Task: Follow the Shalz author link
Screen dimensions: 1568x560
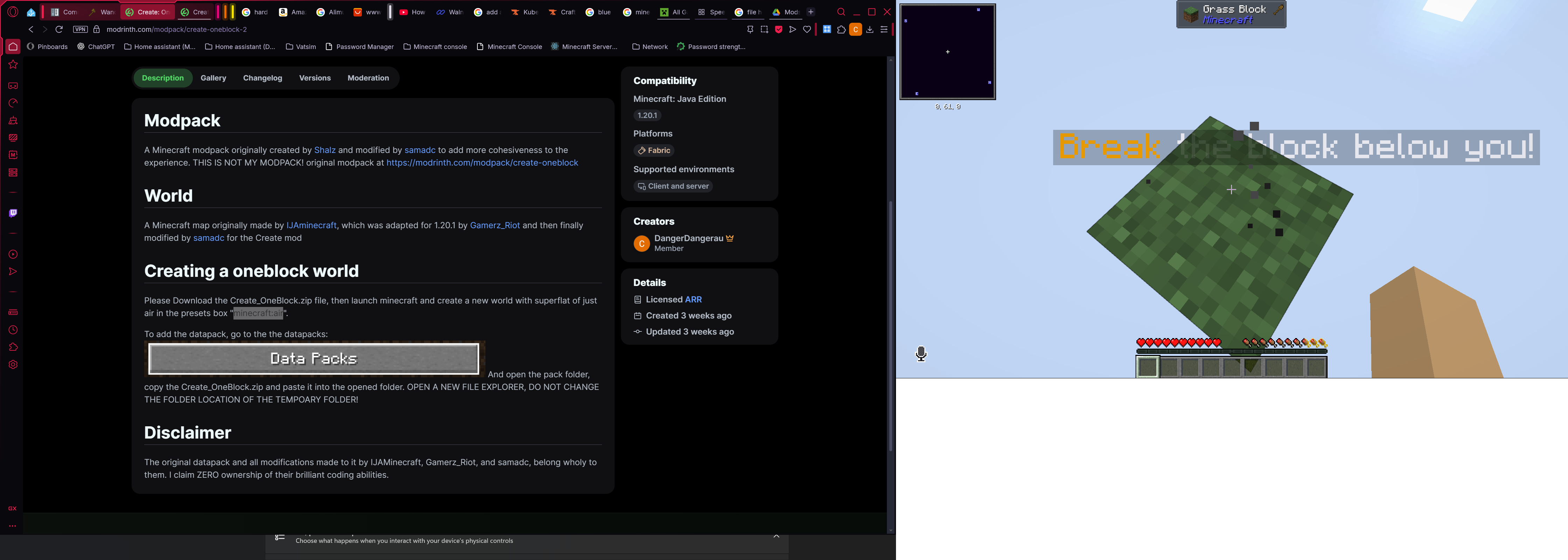Action: [324, 150]
